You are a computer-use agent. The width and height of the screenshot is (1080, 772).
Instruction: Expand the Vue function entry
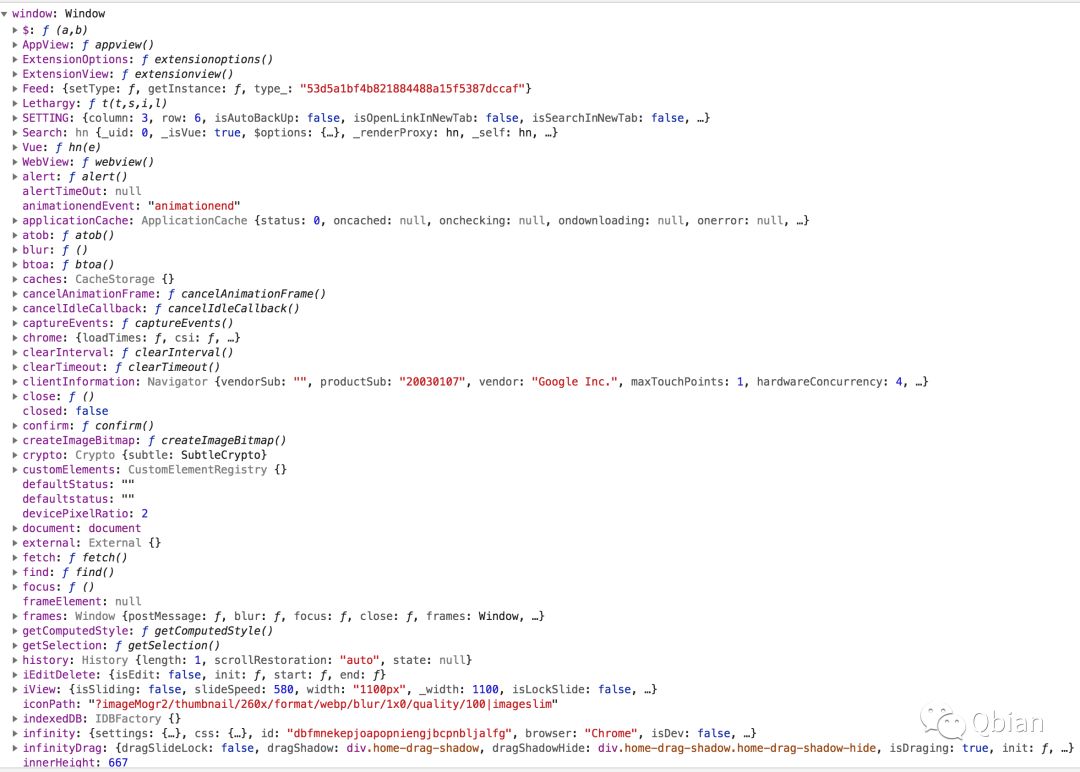(14, 147)
